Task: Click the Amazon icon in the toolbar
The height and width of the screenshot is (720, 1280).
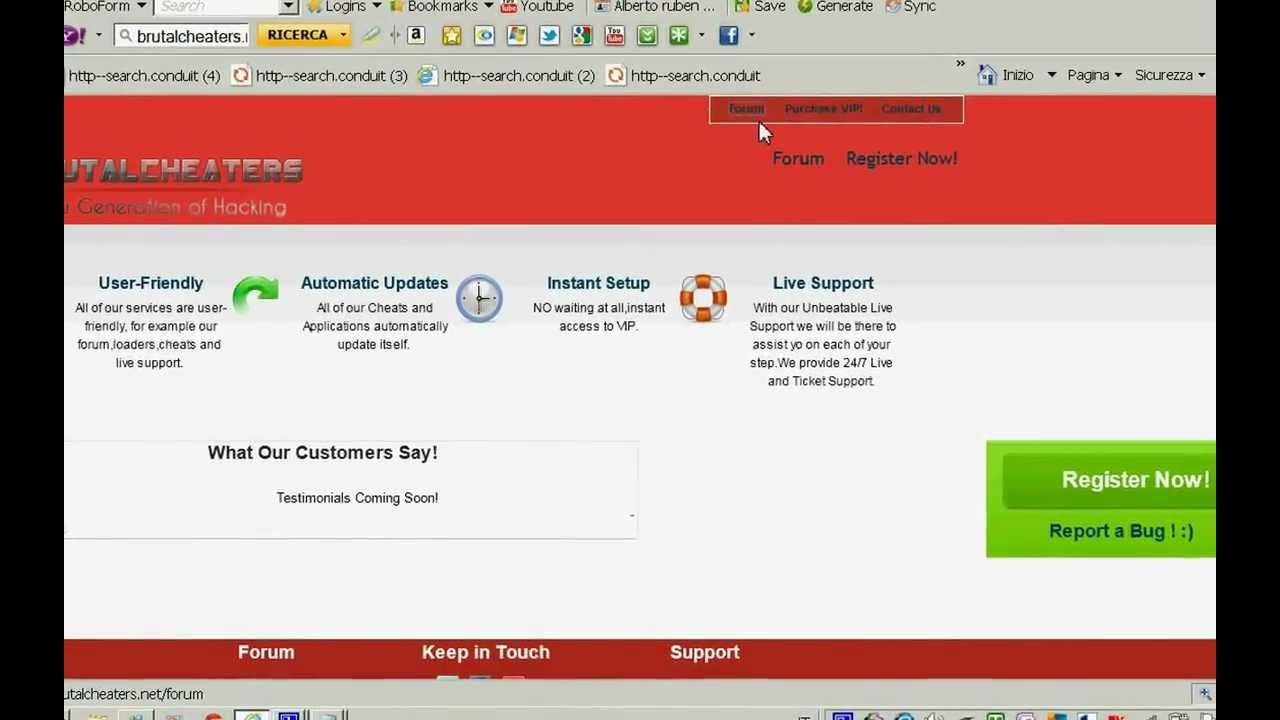Action: coord(416,35)
